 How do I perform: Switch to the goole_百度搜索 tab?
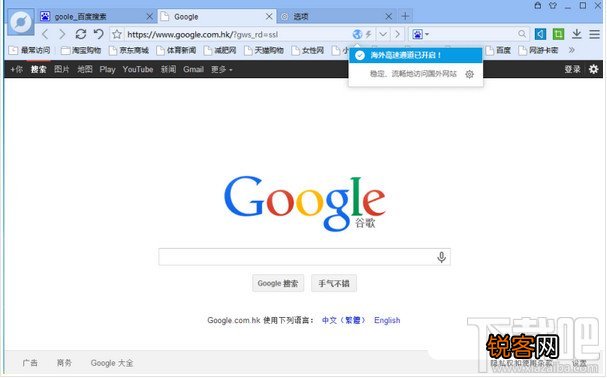(97, 16)
